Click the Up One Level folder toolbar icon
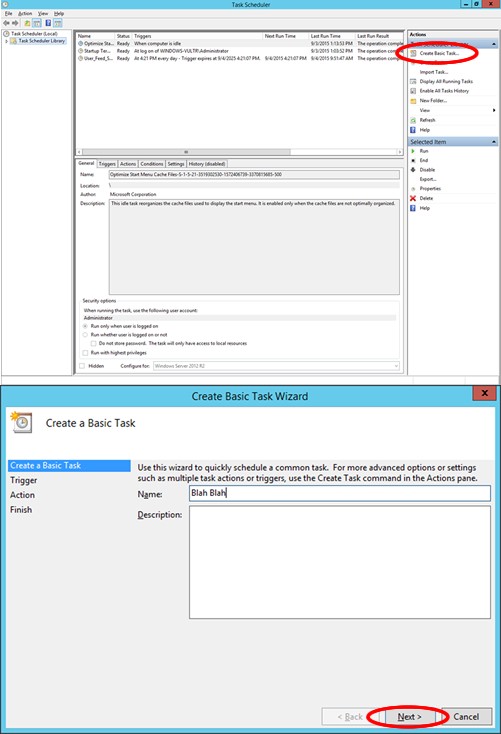Viewport: 501px width, 734px height. coord(28,23)
